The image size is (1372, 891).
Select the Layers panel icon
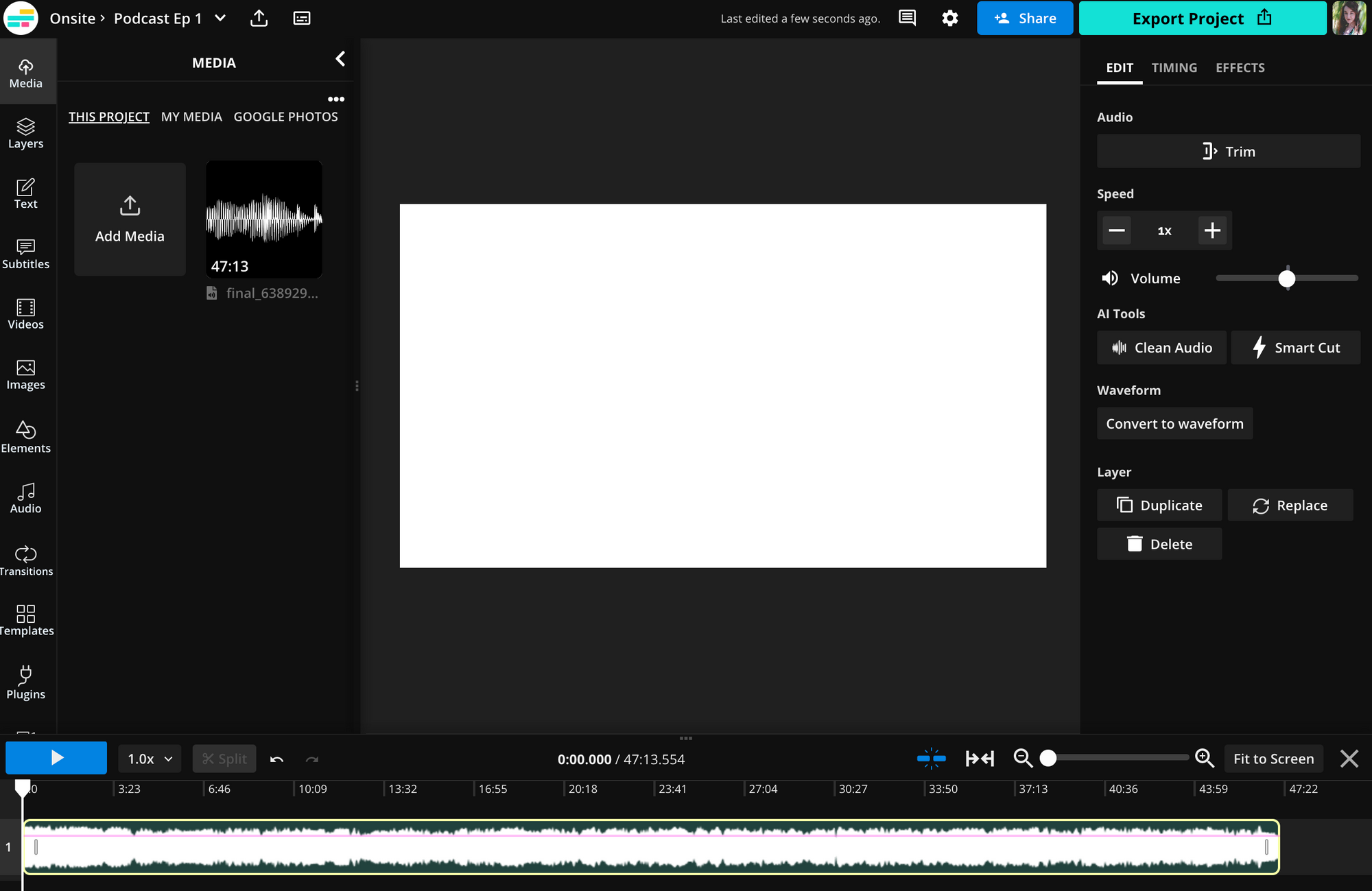(x=25, y=132)
